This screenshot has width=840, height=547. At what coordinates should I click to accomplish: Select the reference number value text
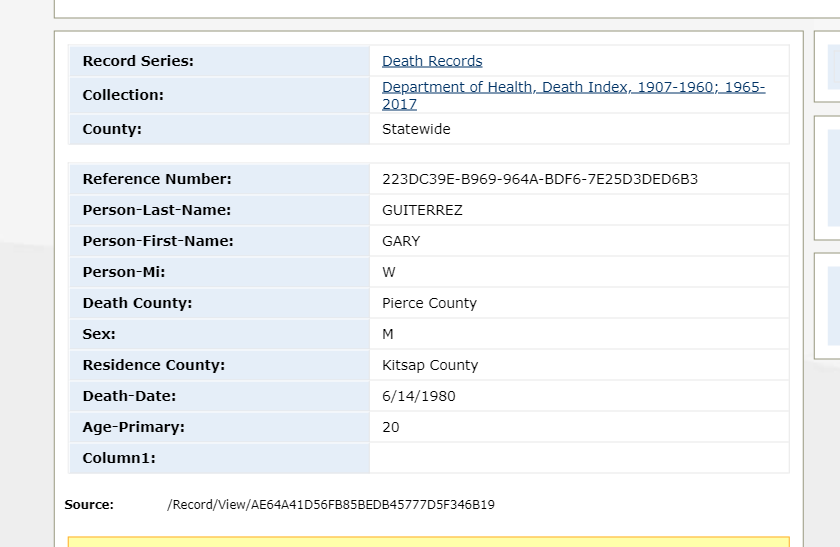(539, 179)
